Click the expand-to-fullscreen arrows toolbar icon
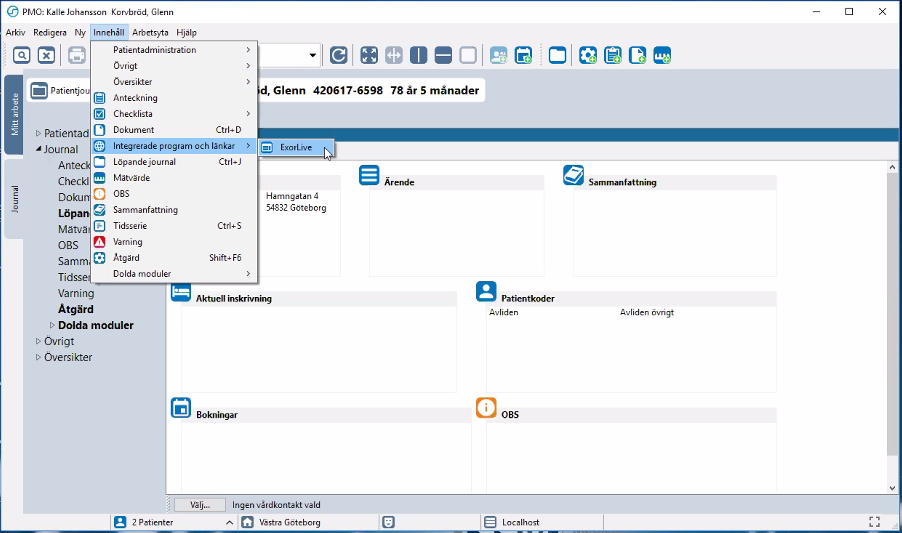This screenshot has height=533, width=902. click(369, 55)
